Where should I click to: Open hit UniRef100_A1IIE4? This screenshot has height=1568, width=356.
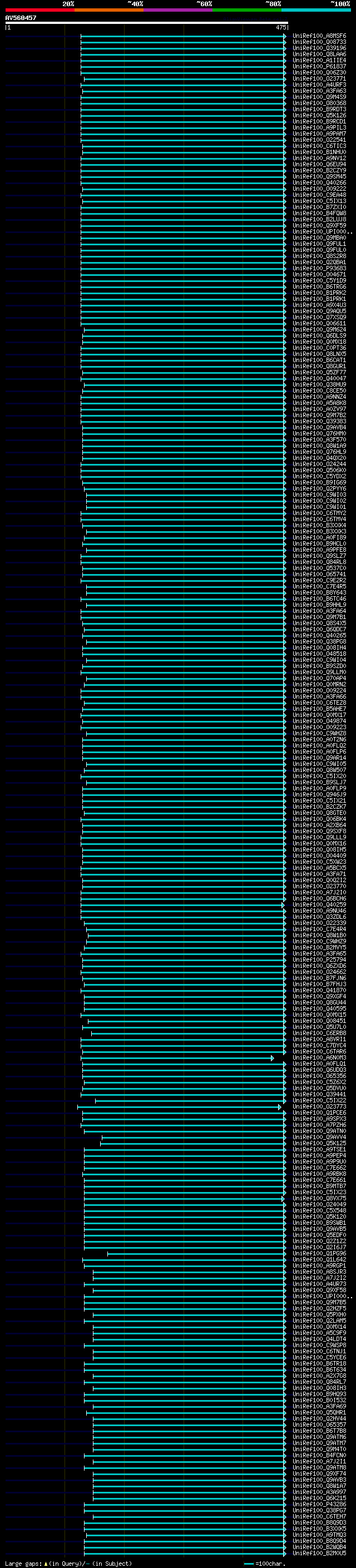[x=319, y=60]
